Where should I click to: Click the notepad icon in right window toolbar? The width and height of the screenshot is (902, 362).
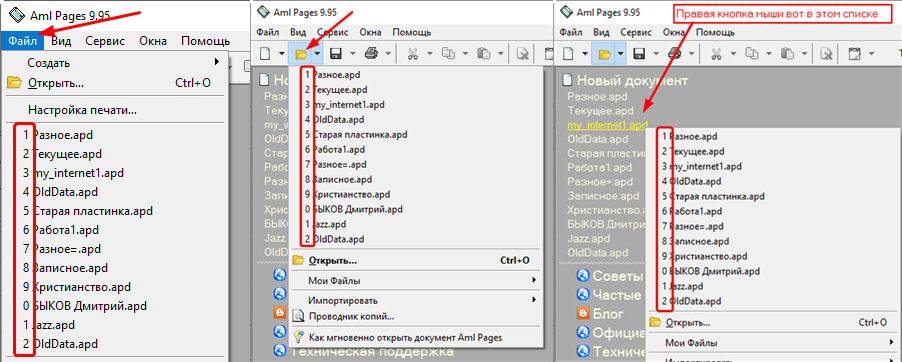[x=855, y=54]
